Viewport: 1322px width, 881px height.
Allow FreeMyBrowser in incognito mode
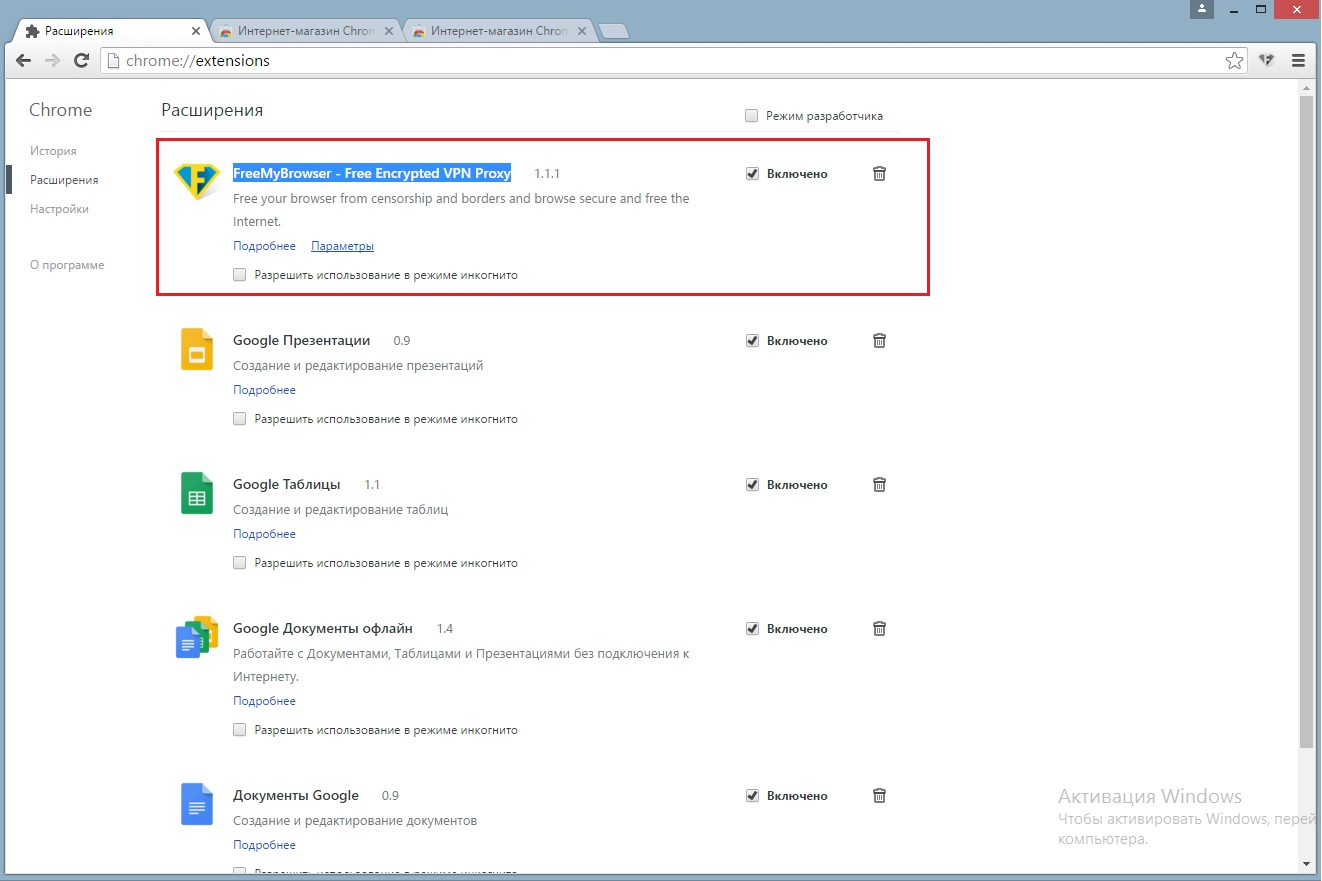240,275
